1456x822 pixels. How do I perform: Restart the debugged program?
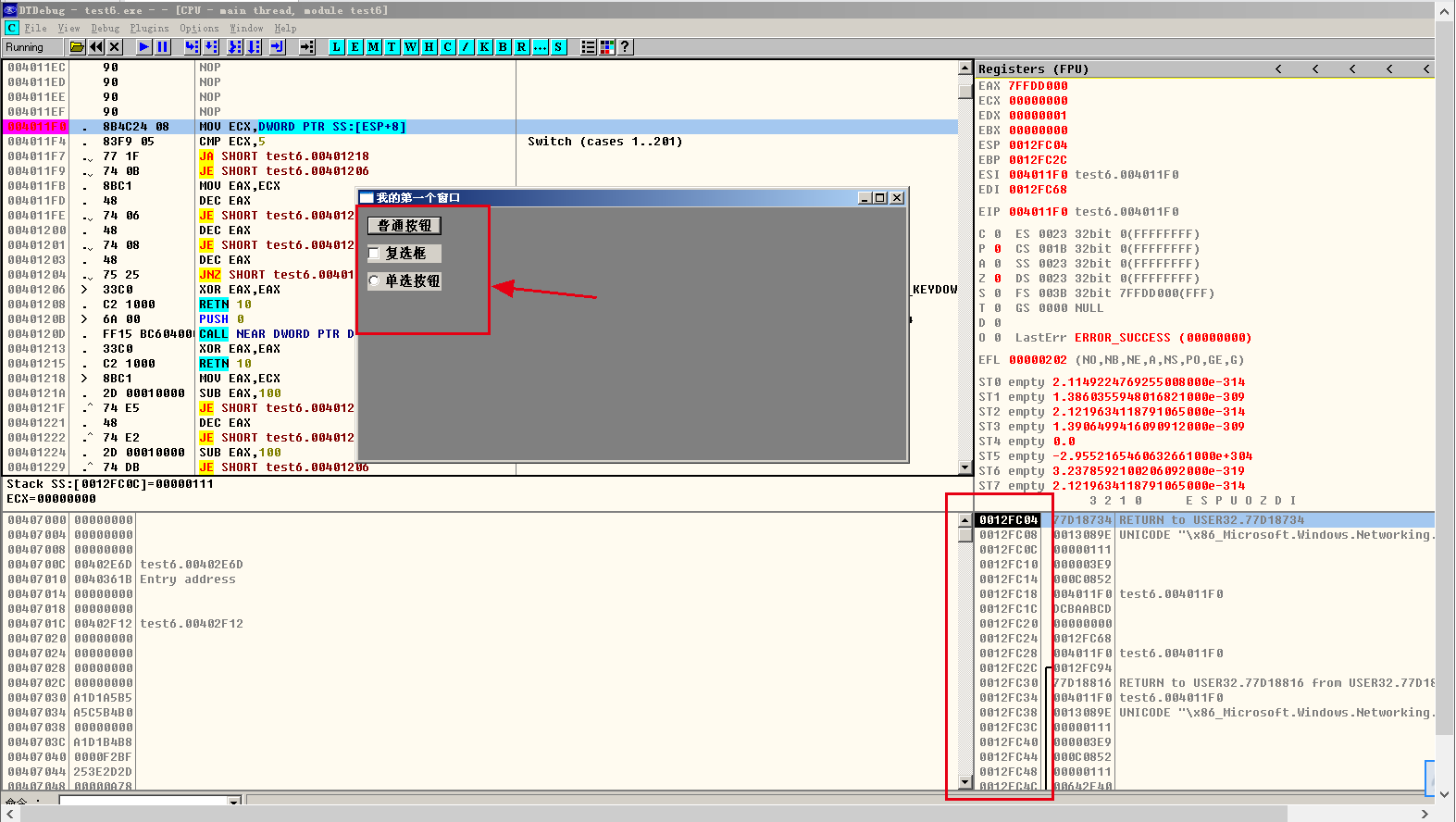pyautogui.click(x=96, y=47)
